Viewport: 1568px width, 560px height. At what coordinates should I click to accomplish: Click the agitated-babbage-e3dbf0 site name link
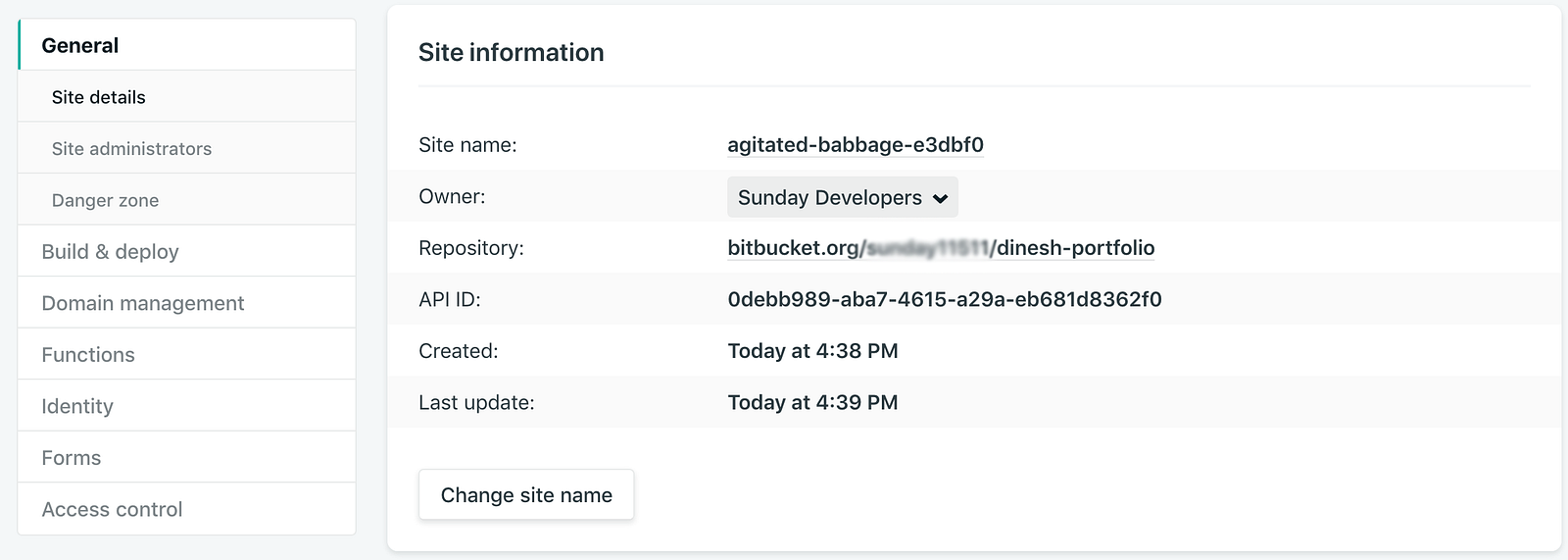(855, 145)
